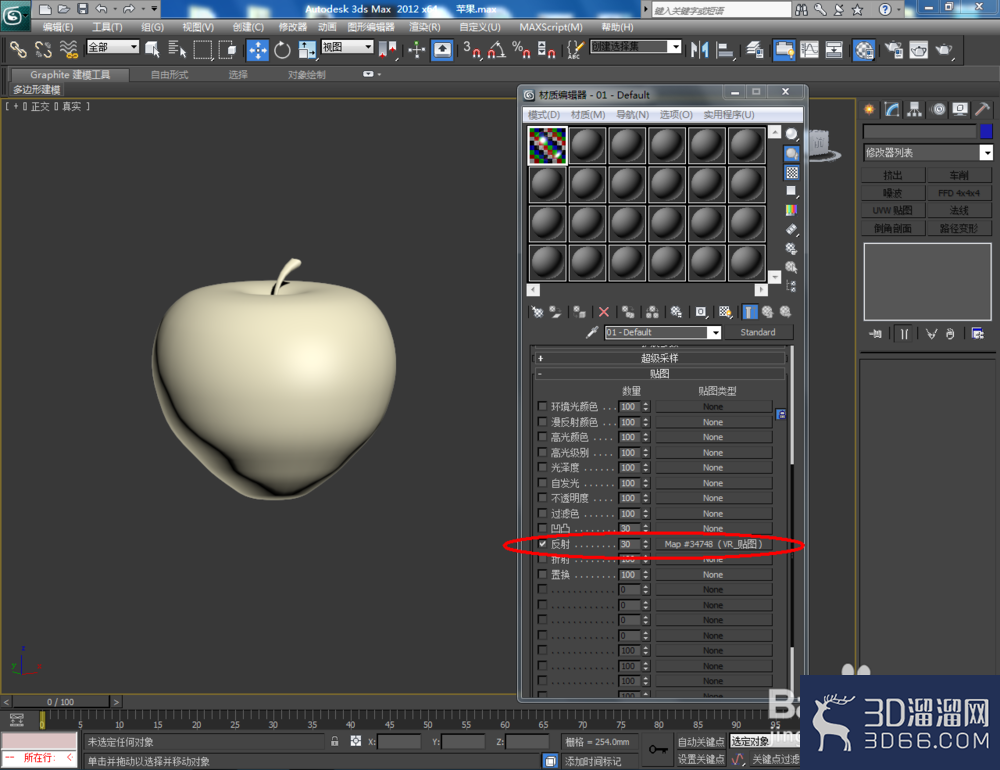The width and height of the screenshot is (1000, 770).
Task: Click the Standard material type button
Action: click(758, 332)
